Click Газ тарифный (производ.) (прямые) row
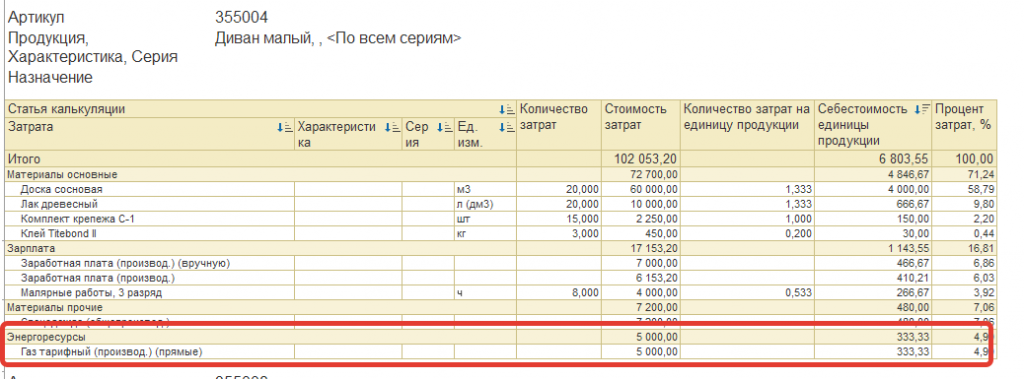The image size is (1024, 379). click(501, 352)
